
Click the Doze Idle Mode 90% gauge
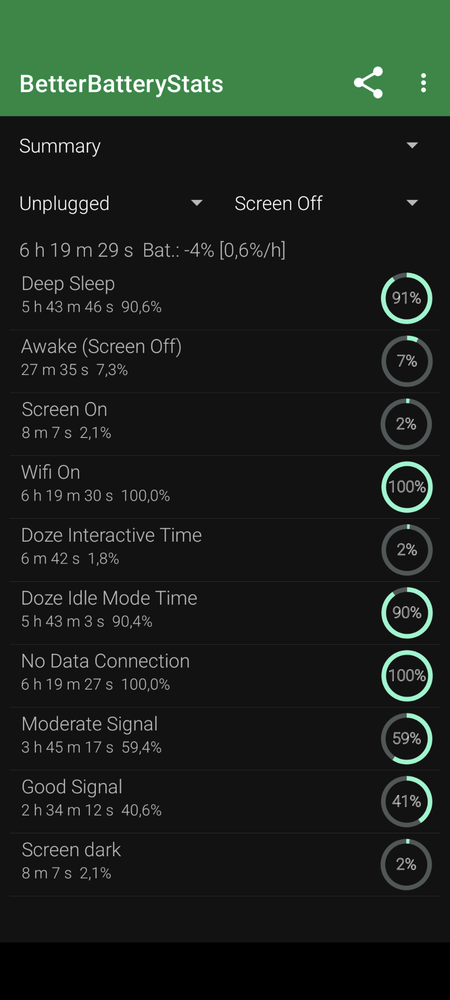pos(407,613)
